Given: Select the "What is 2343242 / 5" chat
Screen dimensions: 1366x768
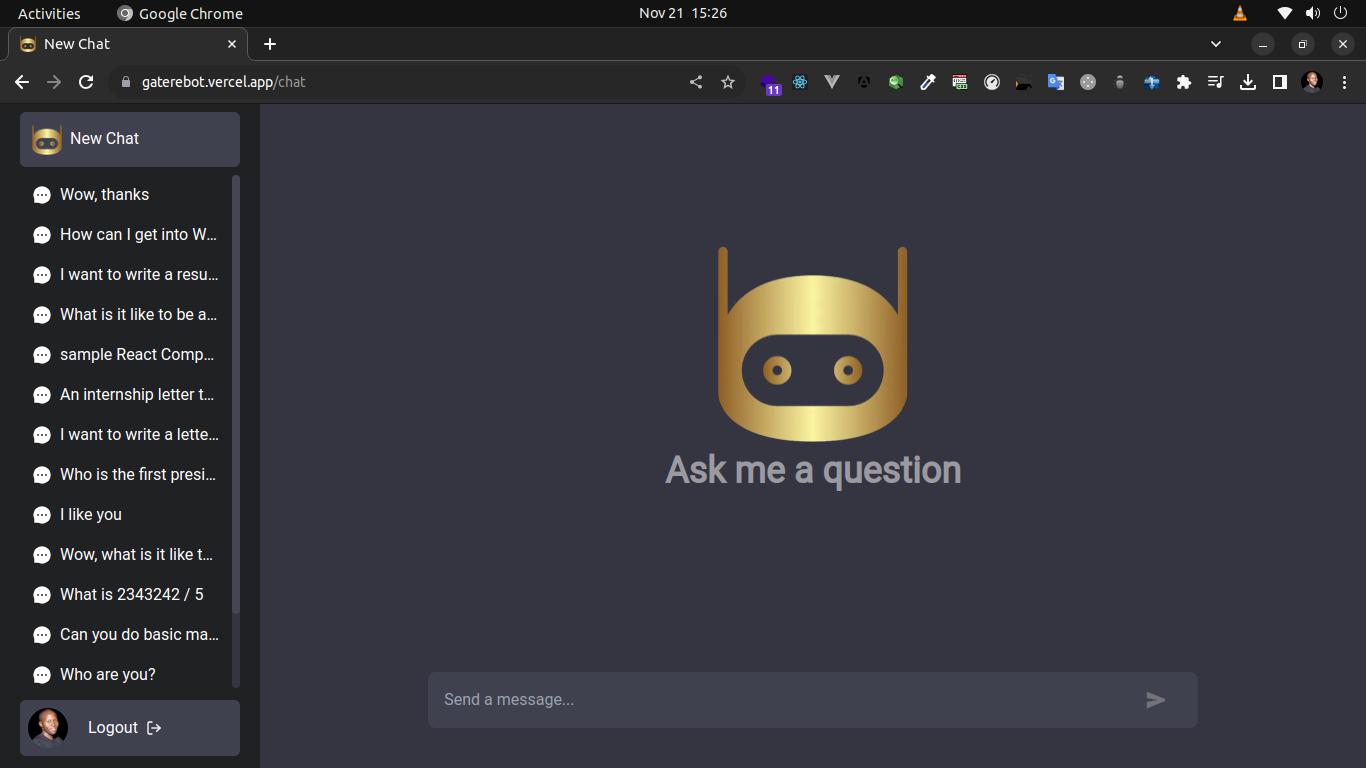Looking at the screenshot, I should pyautogui.click(x=131, y=594).
